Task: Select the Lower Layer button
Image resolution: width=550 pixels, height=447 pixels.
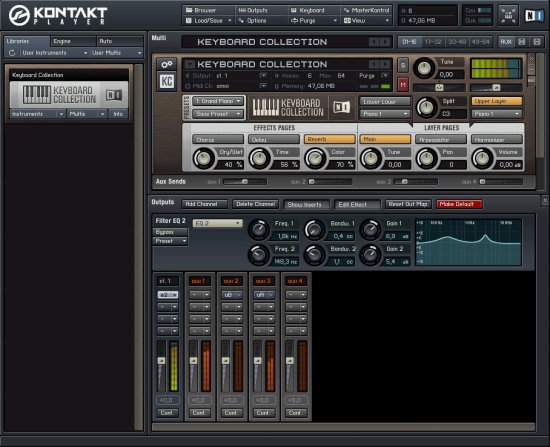Action: coord(385,101)
